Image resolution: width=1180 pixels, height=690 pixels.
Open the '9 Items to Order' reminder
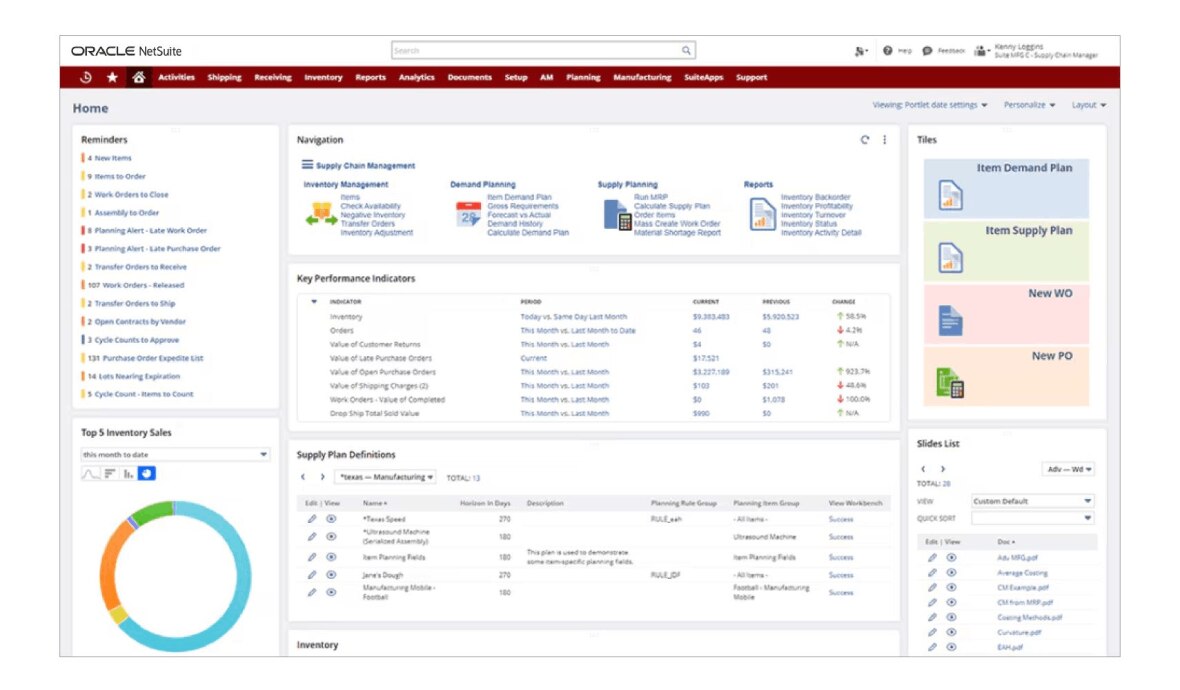pos(116,177)
